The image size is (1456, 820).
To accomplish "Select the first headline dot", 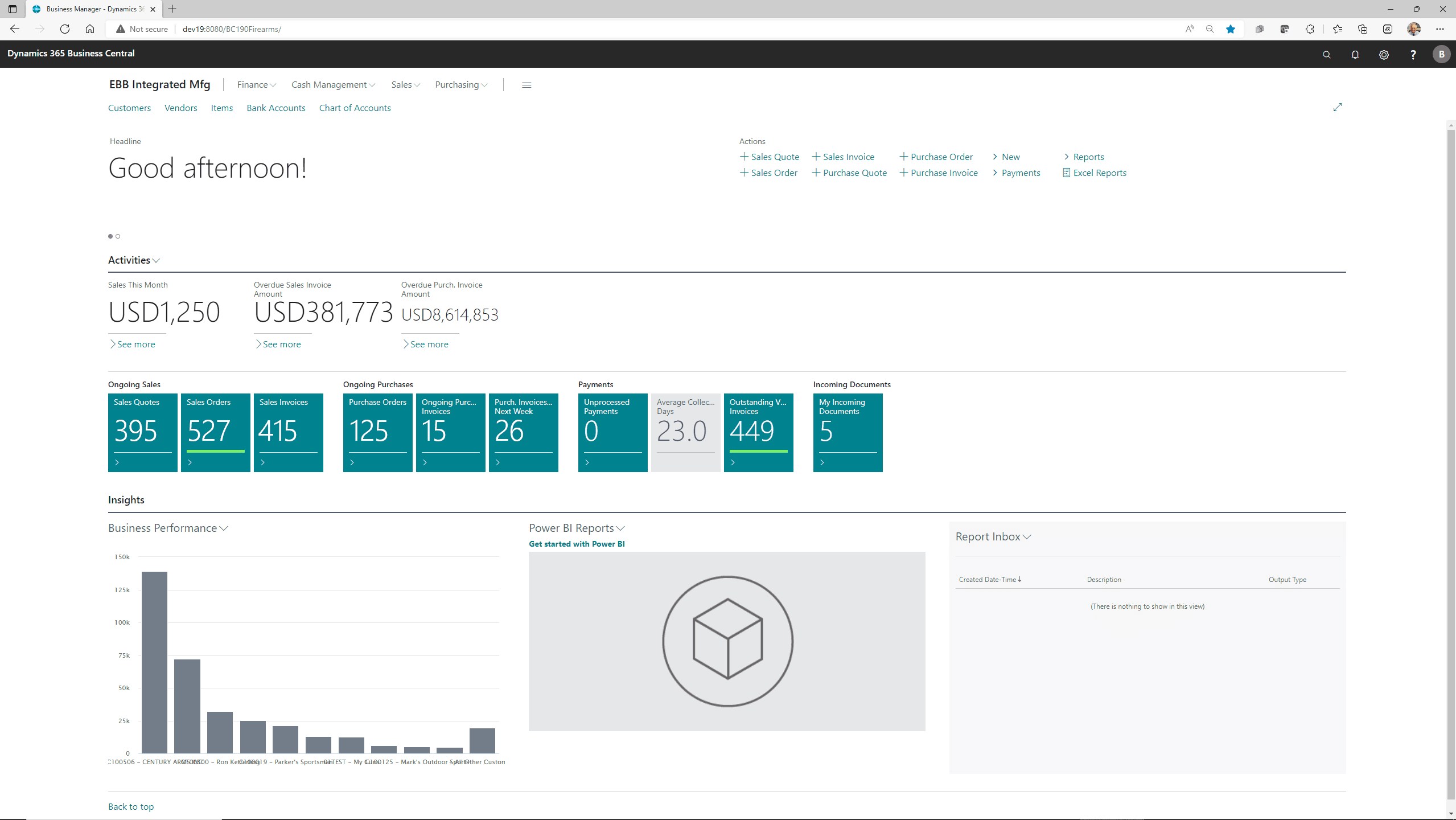I will 110,236.
